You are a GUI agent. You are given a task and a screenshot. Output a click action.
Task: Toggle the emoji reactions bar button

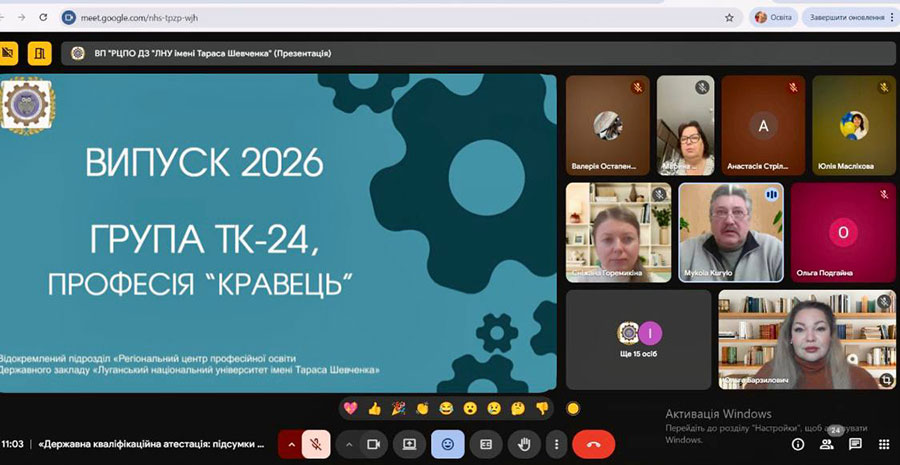point(448,444)
